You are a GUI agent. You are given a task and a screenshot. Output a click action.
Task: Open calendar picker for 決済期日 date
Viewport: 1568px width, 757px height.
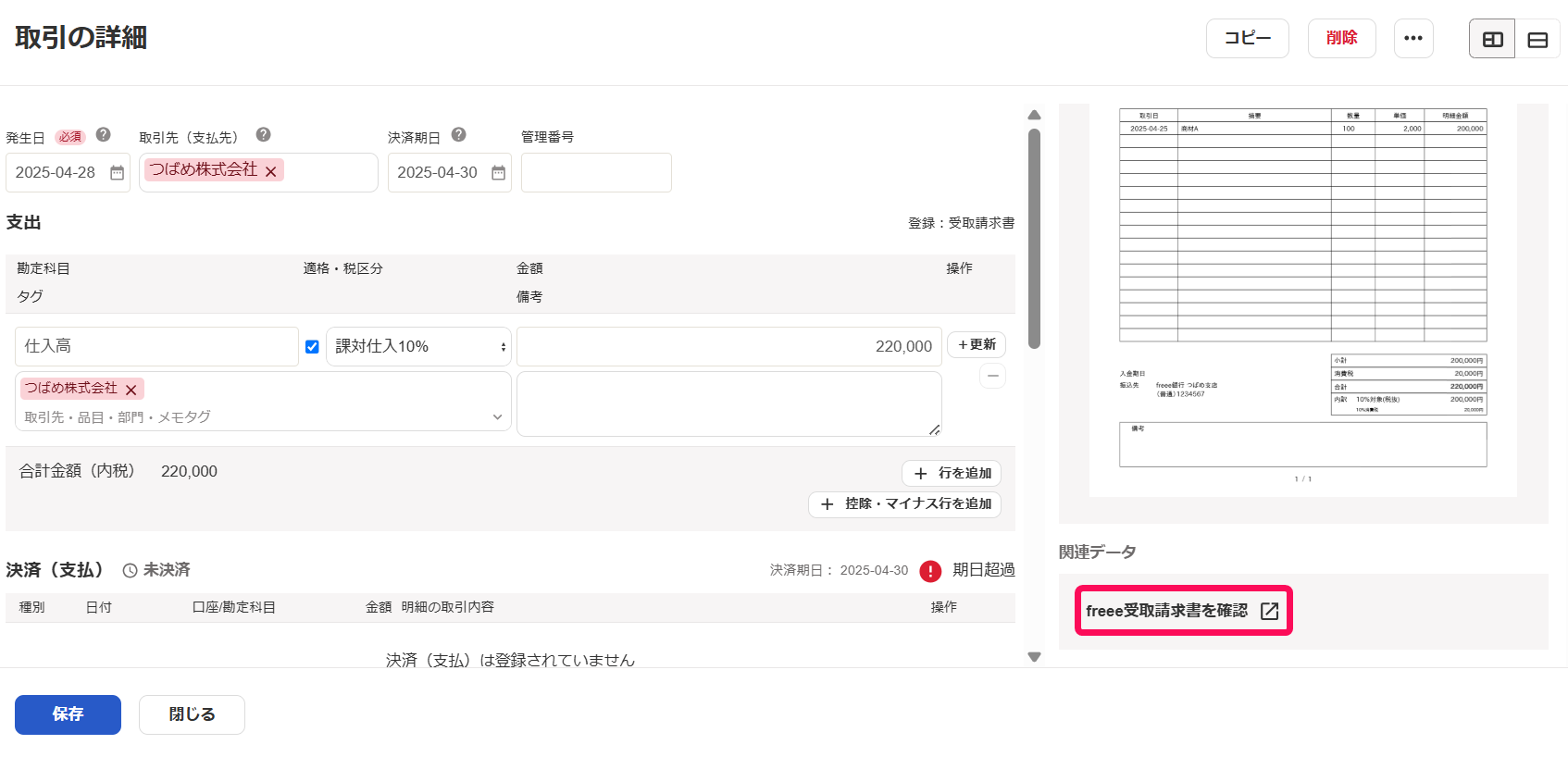[499, 173]
